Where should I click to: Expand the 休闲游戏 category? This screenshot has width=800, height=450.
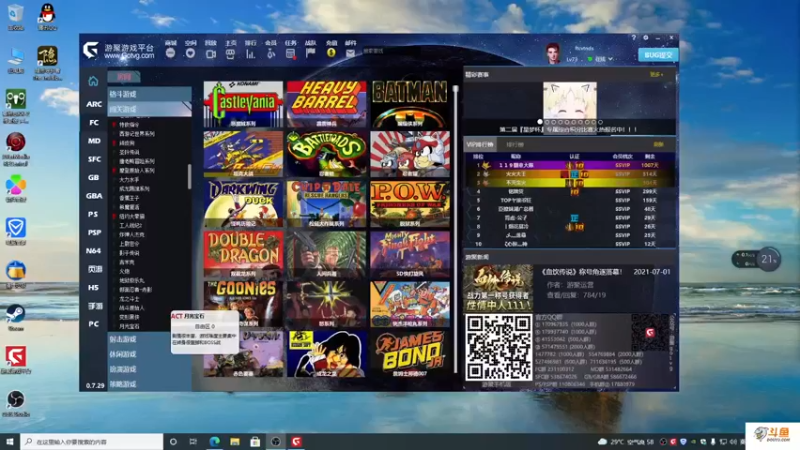point(149,354)
